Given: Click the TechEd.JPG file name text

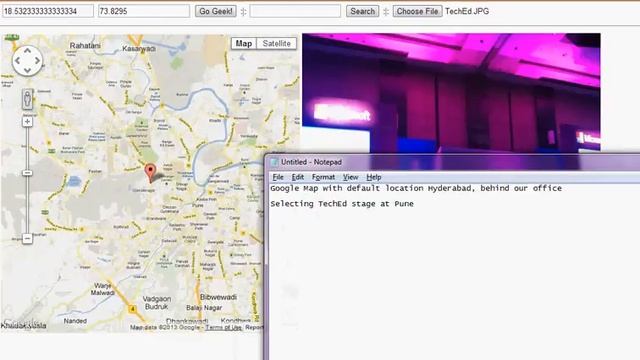Looking at the screenshot, I should [x=467, y=11].
